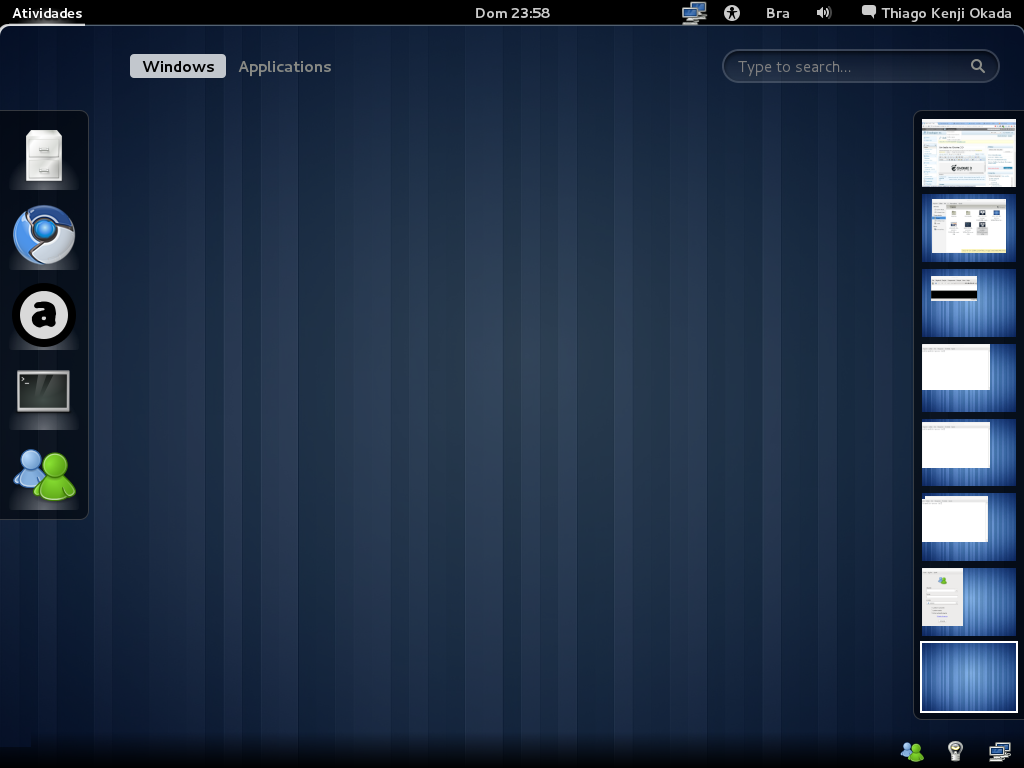This screenshot has width=1024, height=768.
Task: Select the Windows tab
Action: [178, 66]
